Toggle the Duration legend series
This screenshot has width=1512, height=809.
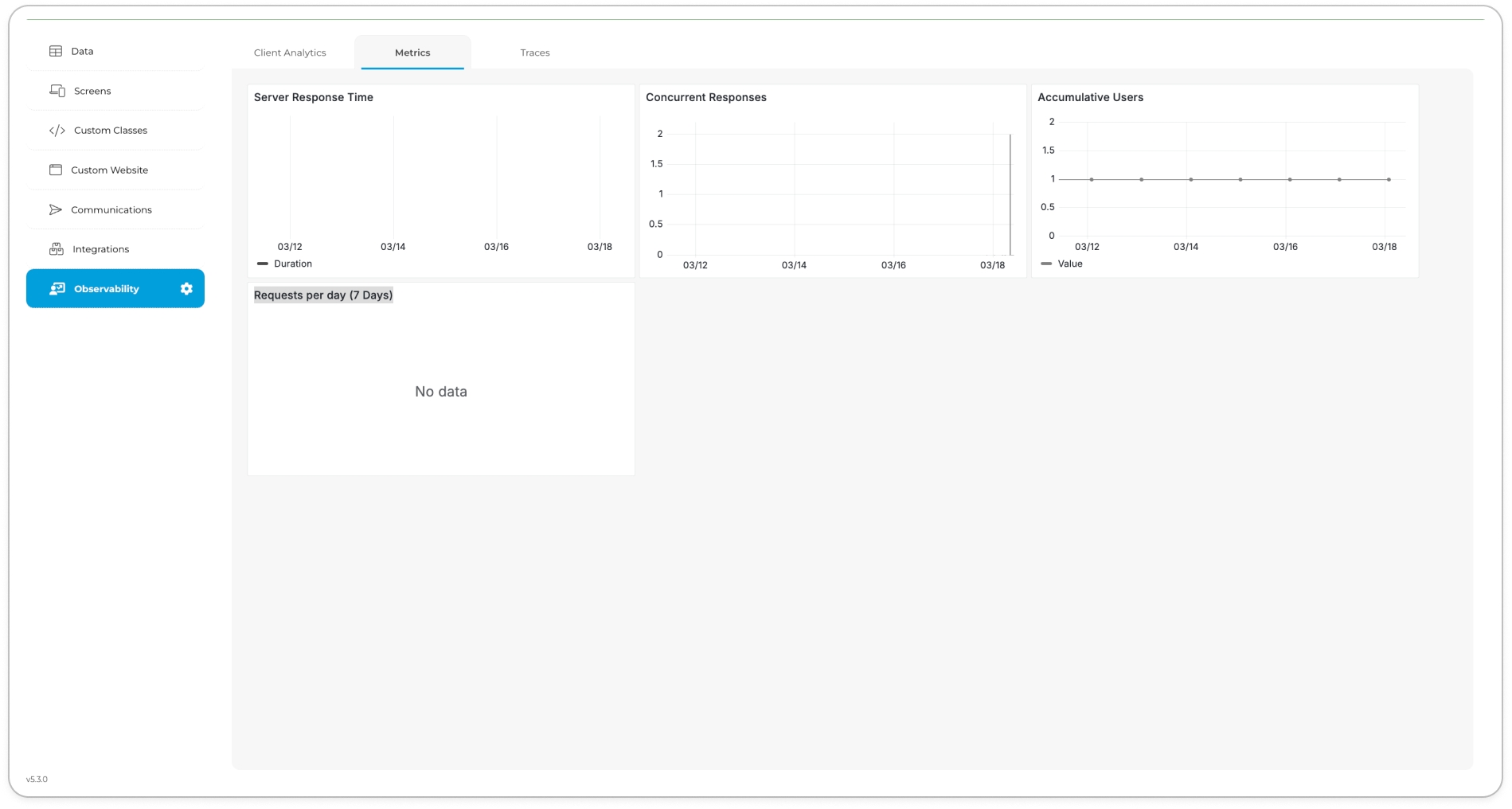pyautogui.click(x=285, y=264)
